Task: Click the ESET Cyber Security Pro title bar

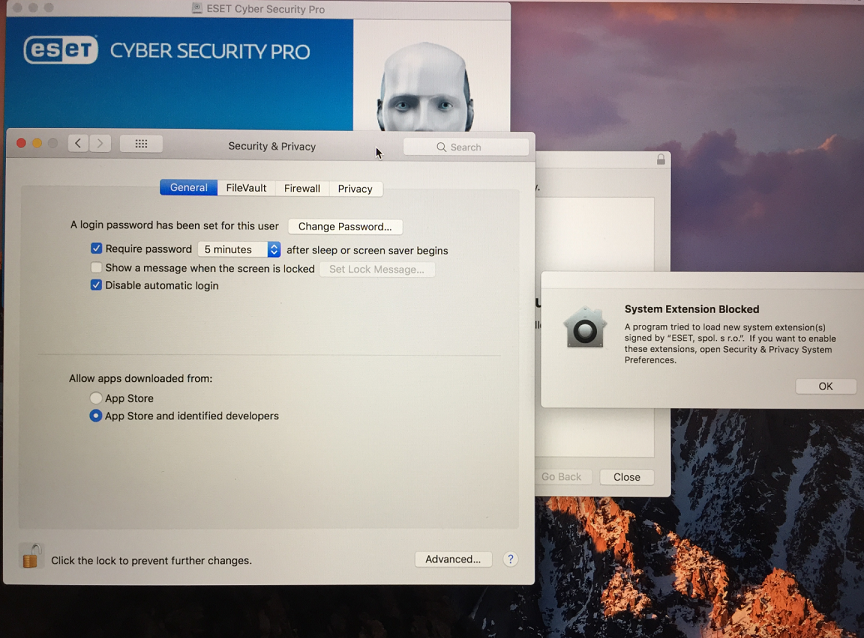Action: coord(258,9)
